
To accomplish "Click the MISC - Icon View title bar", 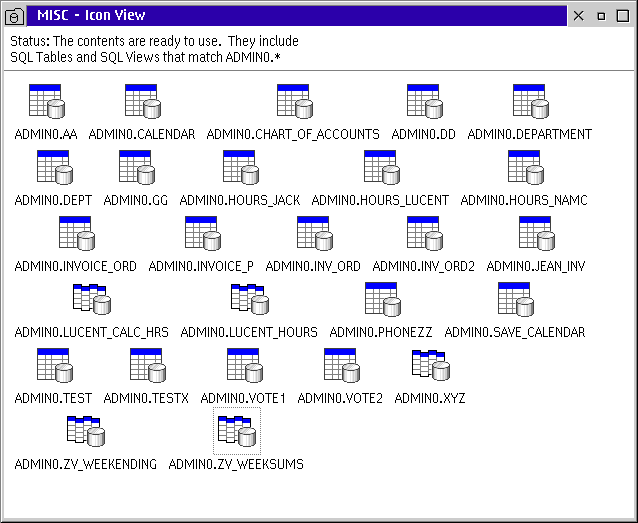I will [x=297, y=16].
